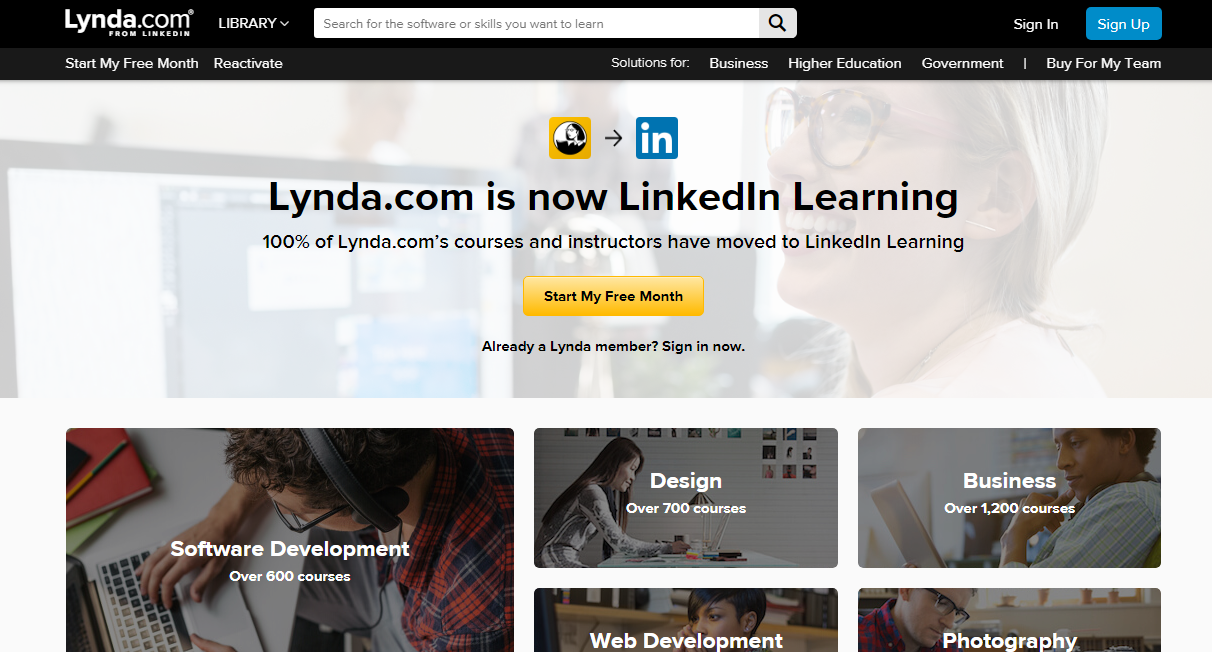
Task: Open the Design courses tile
Action: [x=686, y=498]
